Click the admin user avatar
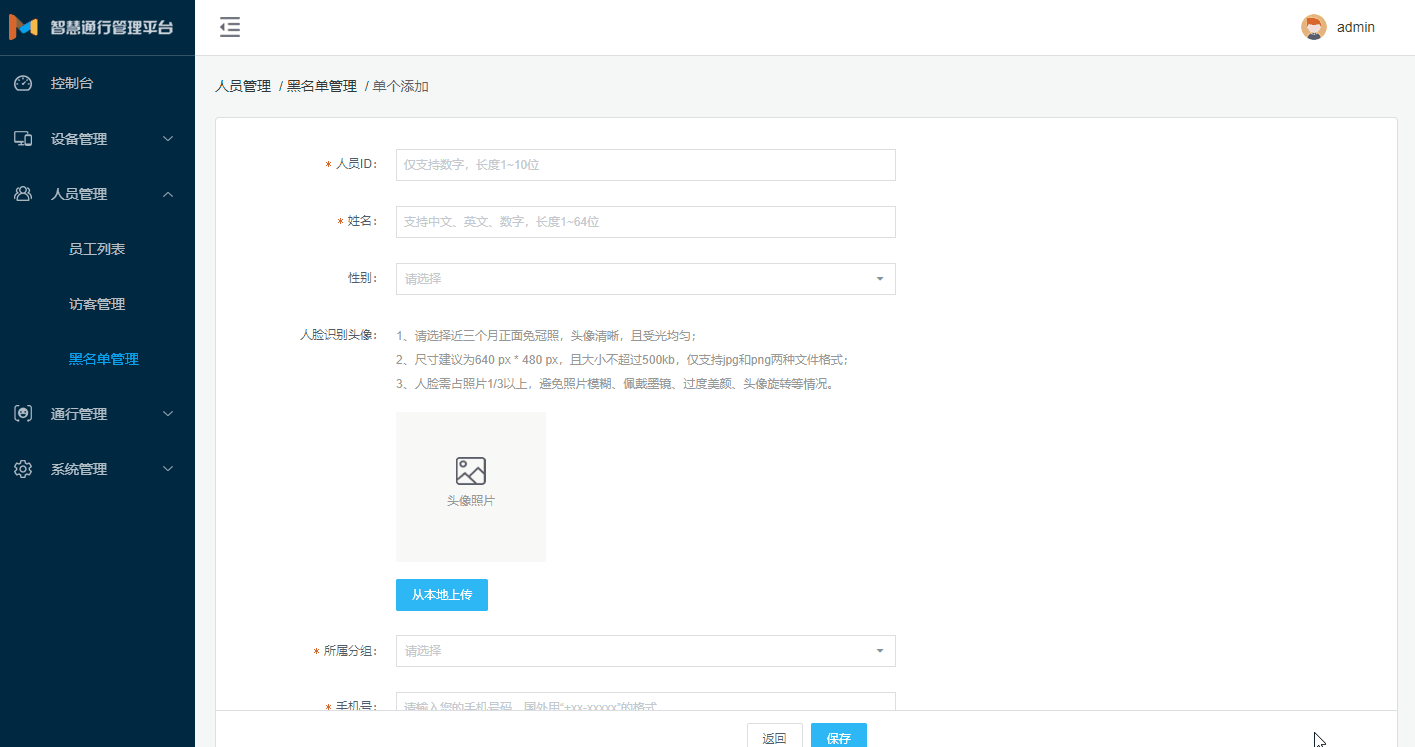 pyautogui.click(x=1313, y=27)
